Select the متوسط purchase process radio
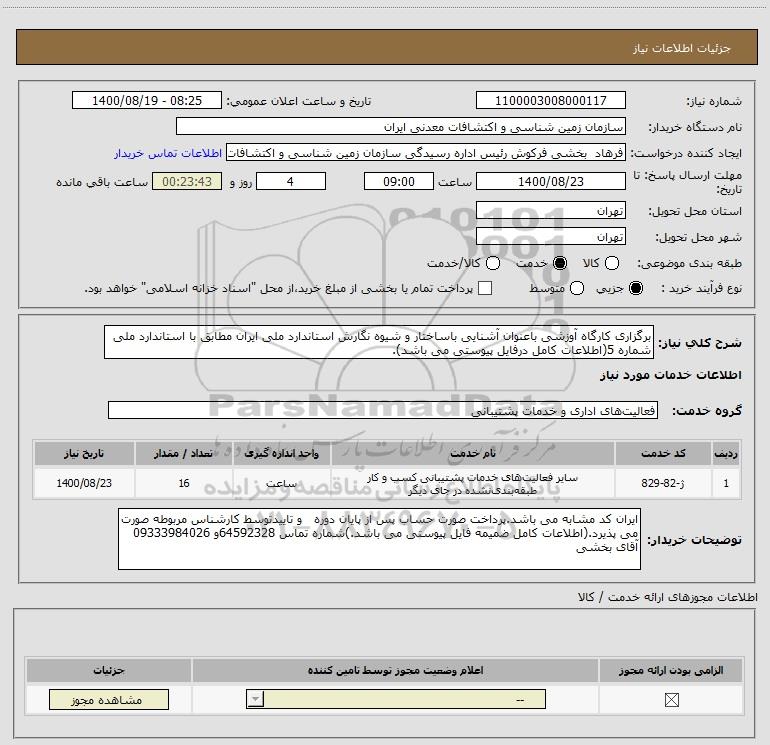This screenshot has width=770, height=745. (x=577, y=288)
